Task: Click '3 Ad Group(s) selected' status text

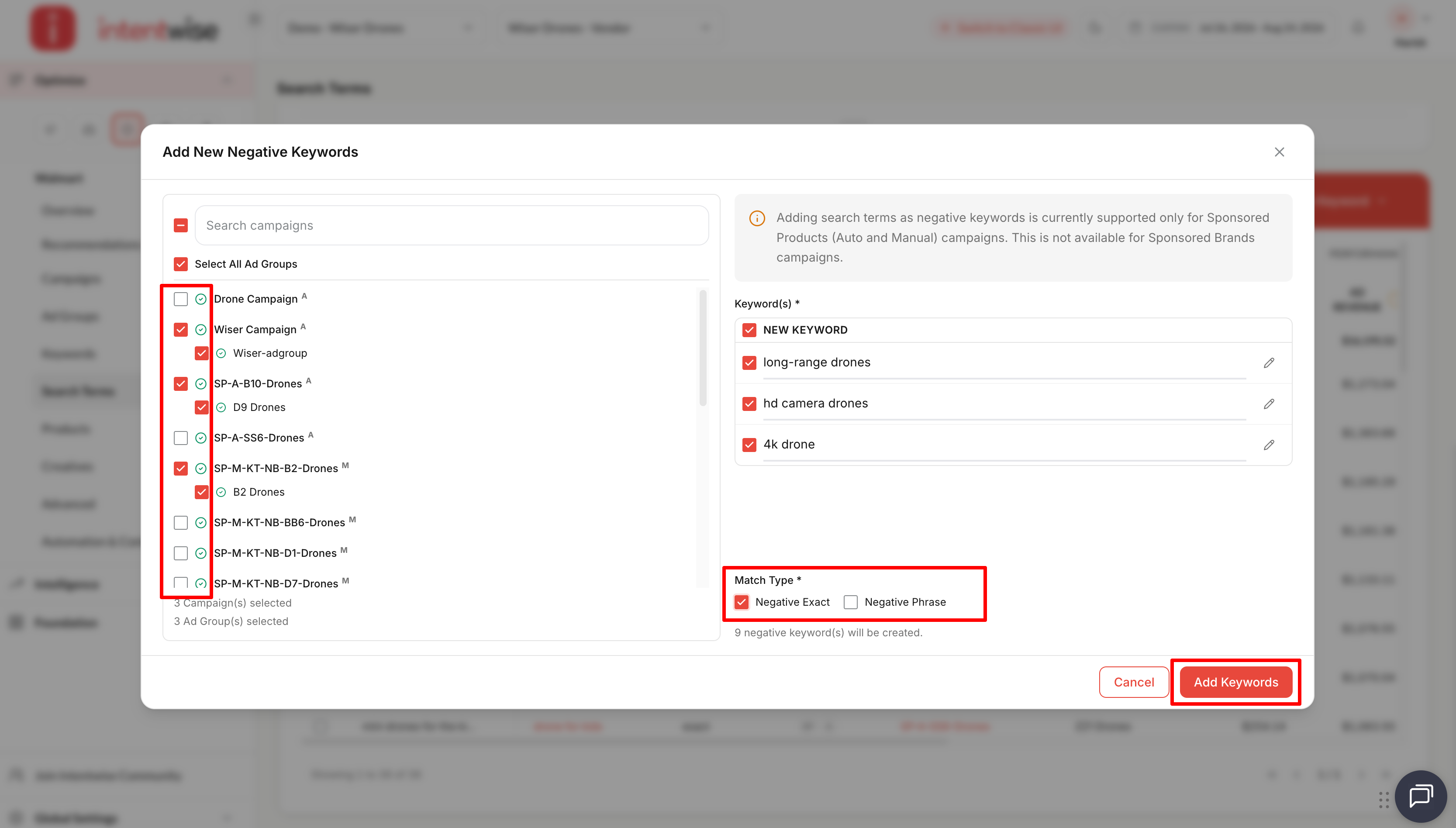Action: (231, 621)
